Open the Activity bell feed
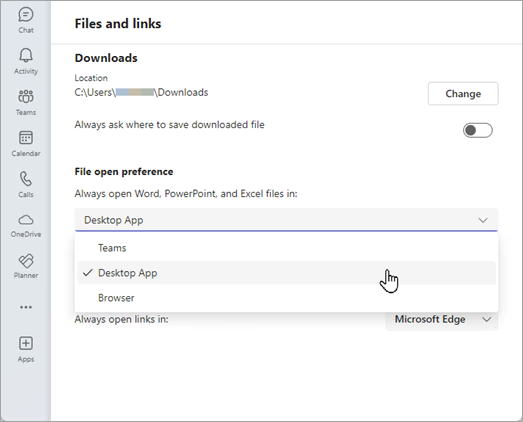 point(26,61)
